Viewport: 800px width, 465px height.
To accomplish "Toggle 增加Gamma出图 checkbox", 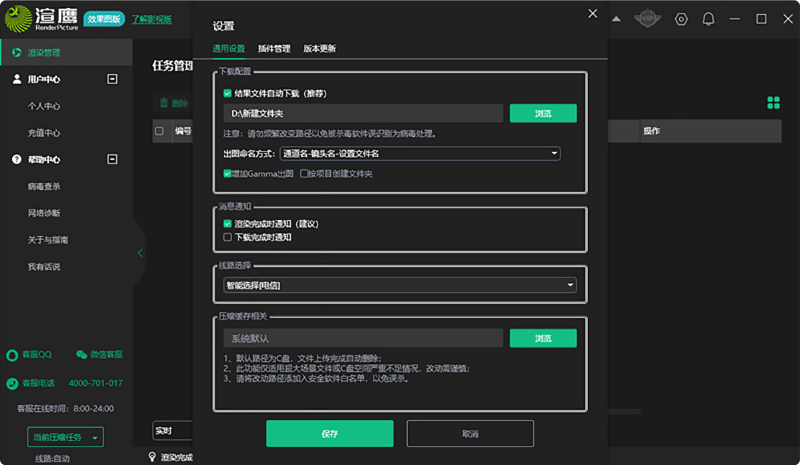I will click(227, 174).
